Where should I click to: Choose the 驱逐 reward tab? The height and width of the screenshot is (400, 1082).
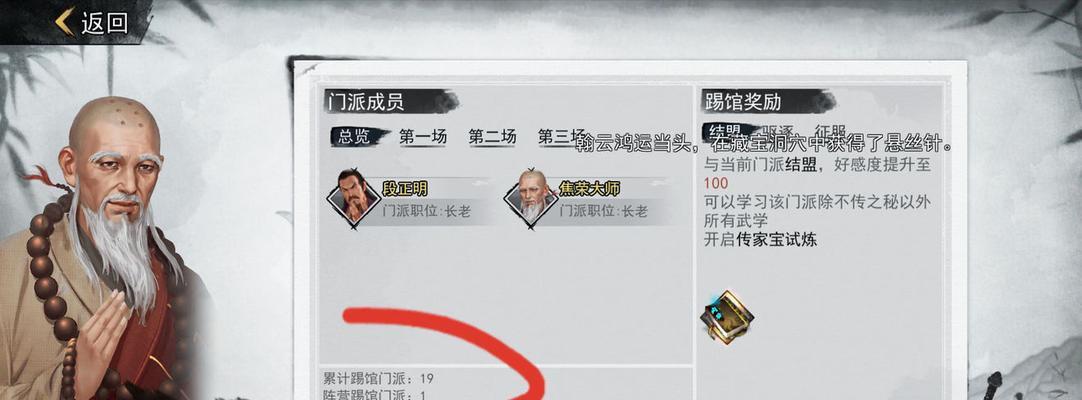[778, 131]
